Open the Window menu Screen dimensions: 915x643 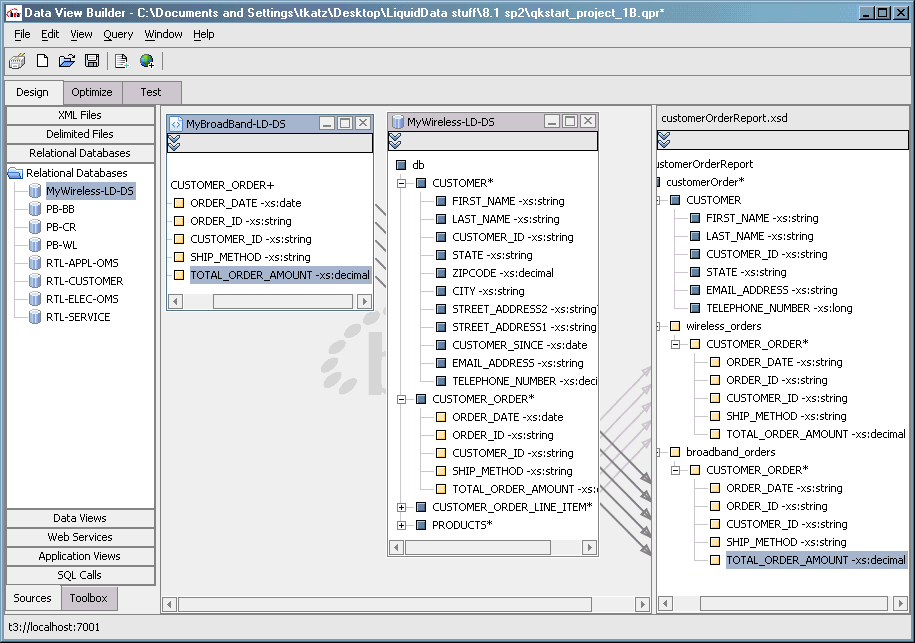pos(163,34)
